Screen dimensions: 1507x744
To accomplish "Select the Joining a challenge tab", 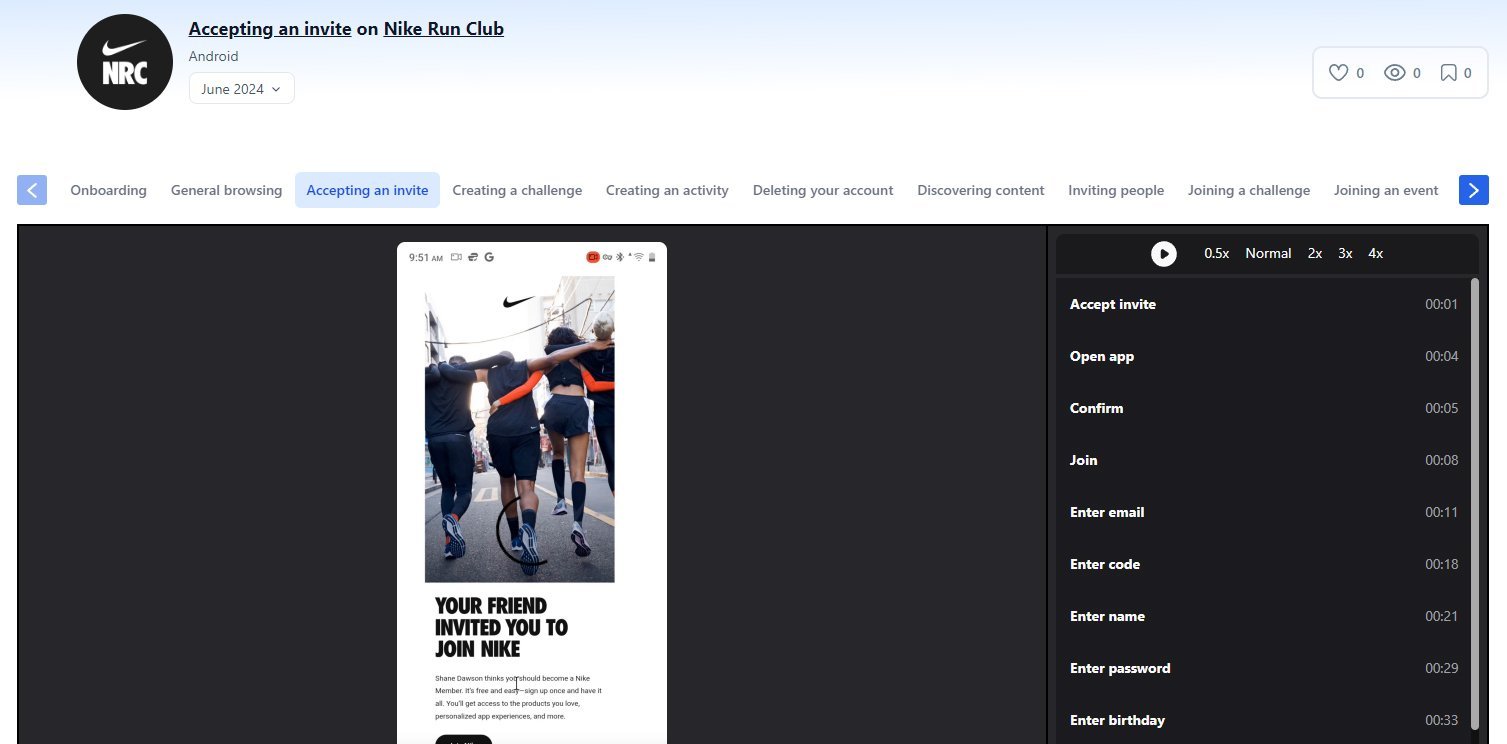I will click(1249, 190).
